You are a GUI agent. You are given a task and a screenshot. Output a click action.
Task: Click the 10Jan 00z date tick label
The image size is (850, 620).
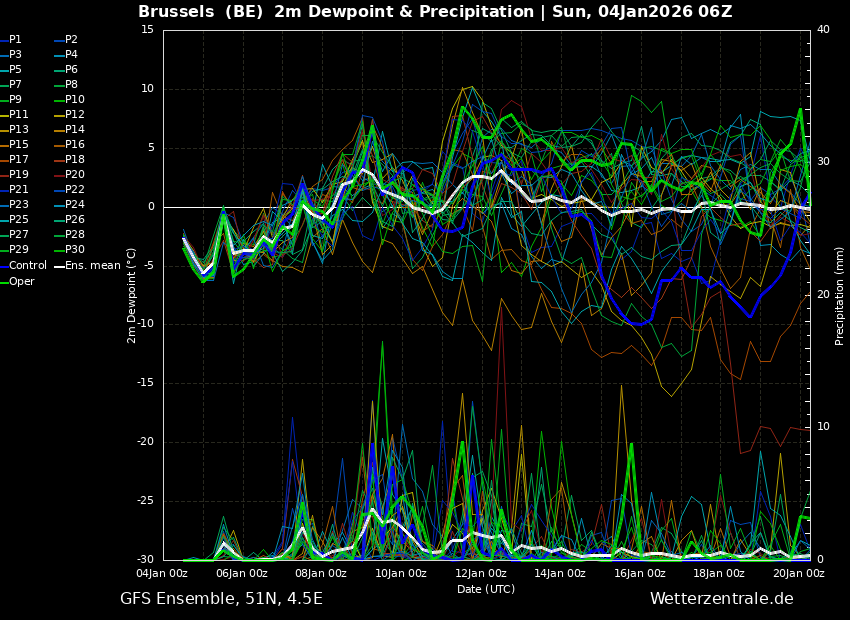coord(401,573)
